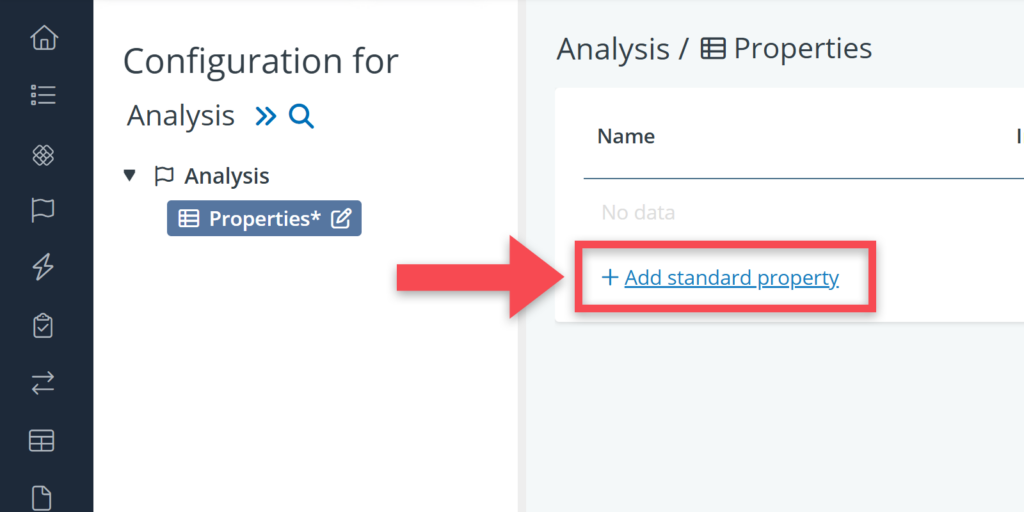
Task: Click the edit pencil on Properties item
Action: [x=341, y=219]
